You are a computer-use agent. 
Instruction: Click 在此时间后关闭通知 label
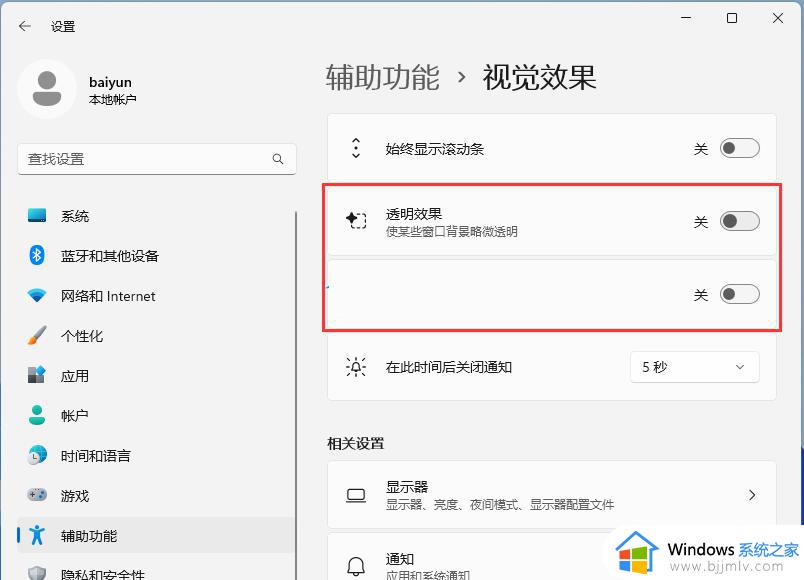449,367
